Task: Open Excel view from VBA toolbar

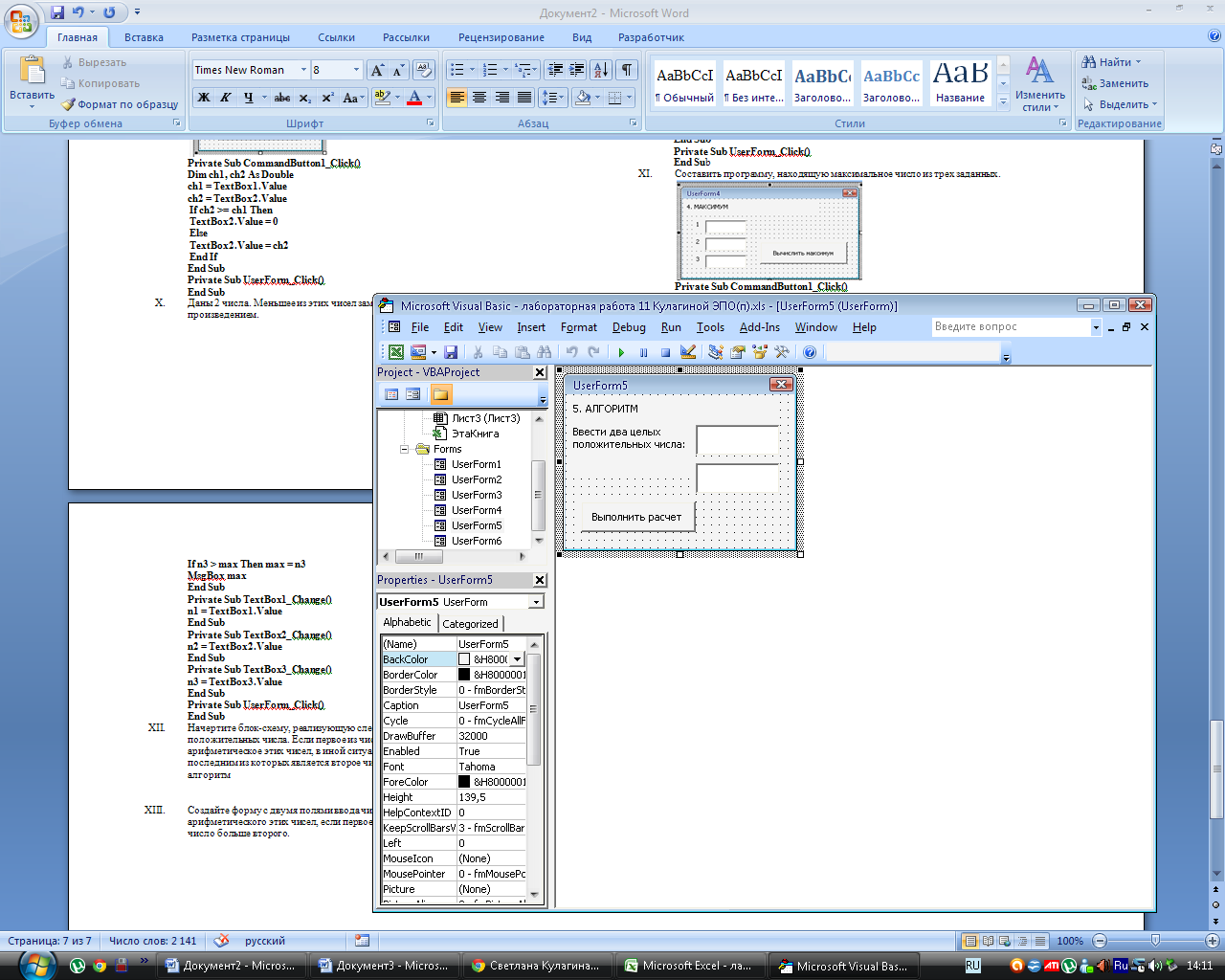Action: [395, 352]
